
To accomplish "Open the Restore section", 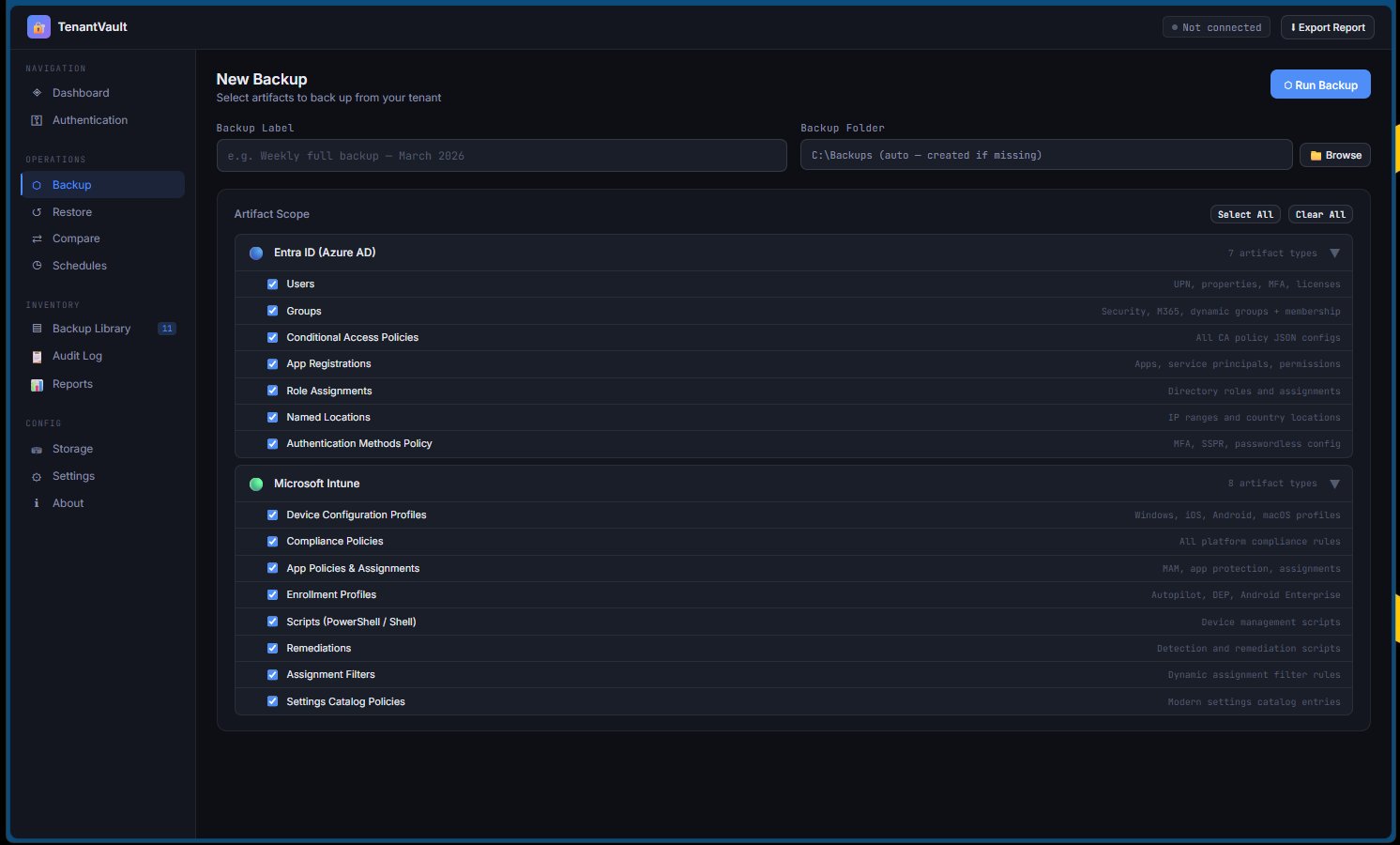I will (102, 212).
